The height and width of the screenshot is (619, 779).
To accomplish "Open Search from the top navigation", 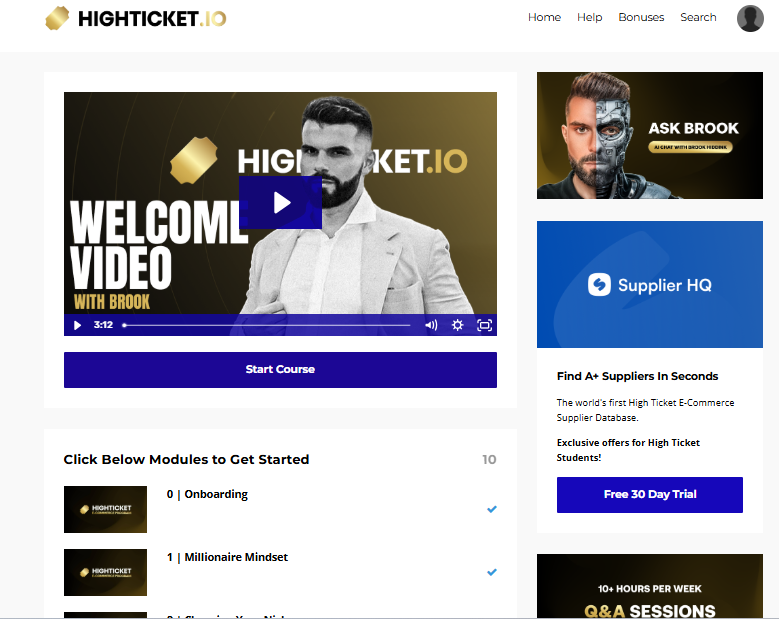I will [698, 17].
